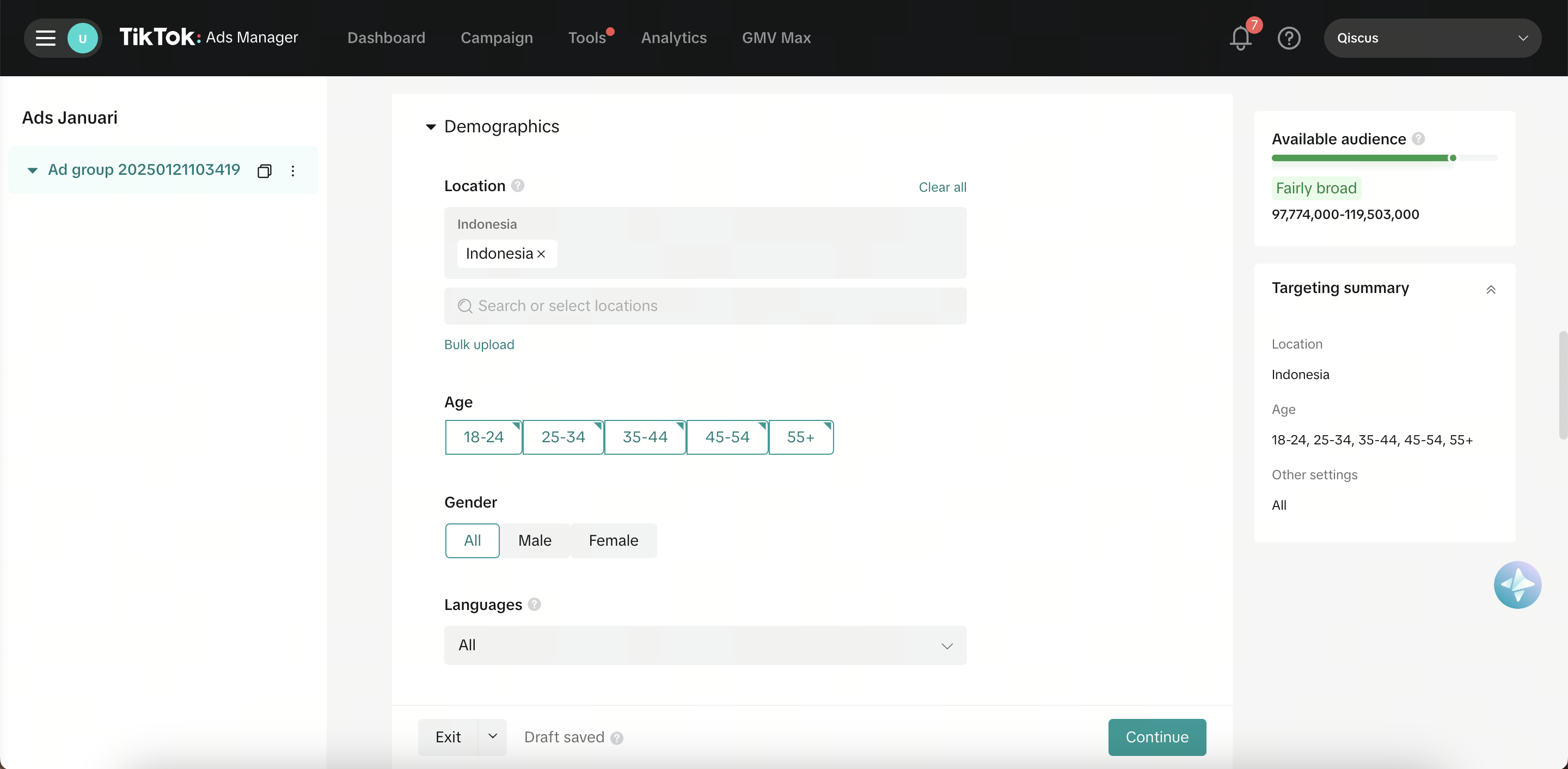This screenshot has width=1568, height=769.
Task: Go to TikTok Ads Manager logo home
Action: [x=208, y=37]
